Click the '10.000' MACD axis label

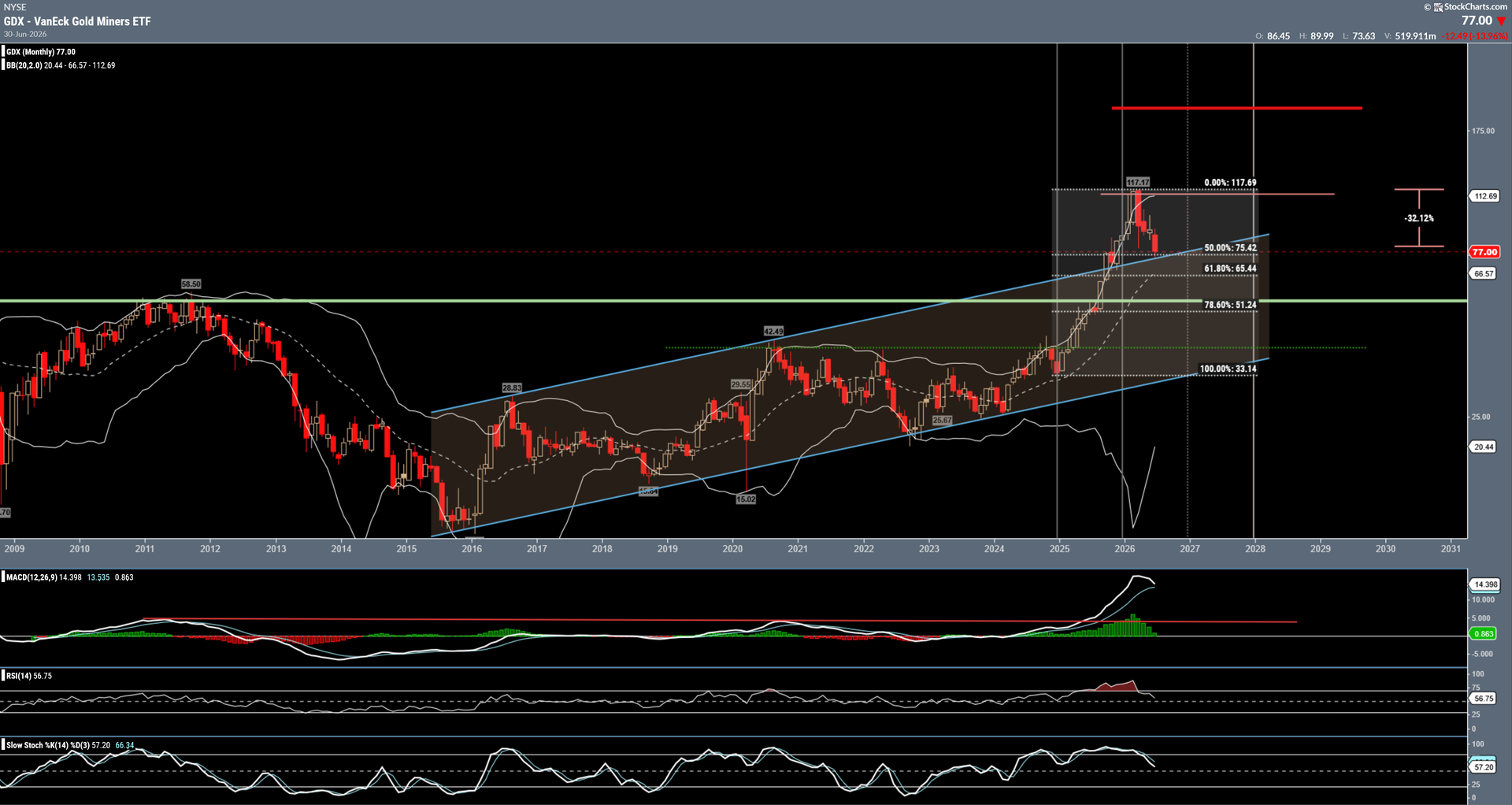click(1483, 600)
